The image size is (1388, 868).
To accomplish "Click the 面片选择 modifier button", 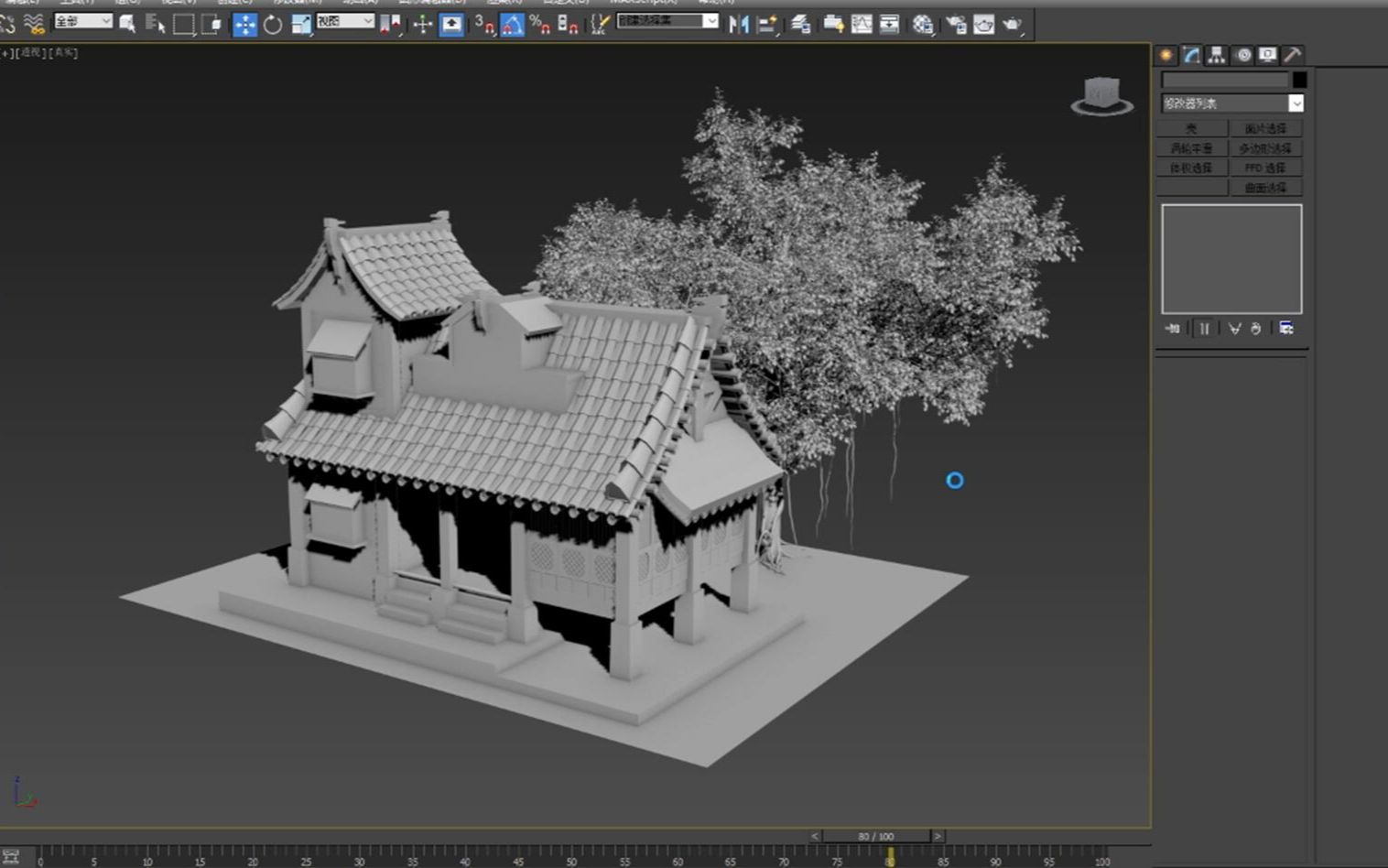I will 1265,129.
